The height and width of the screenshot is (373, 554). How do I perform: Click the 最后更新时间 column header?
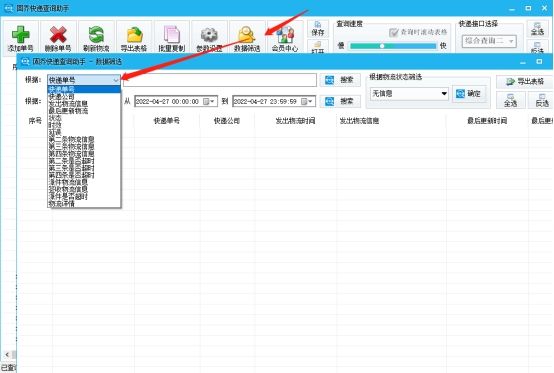click(487, 121)
